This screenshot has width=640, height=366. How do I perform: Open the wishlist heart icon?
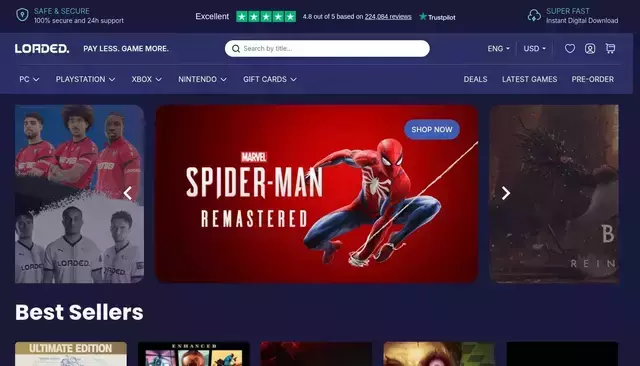(570, 49)
